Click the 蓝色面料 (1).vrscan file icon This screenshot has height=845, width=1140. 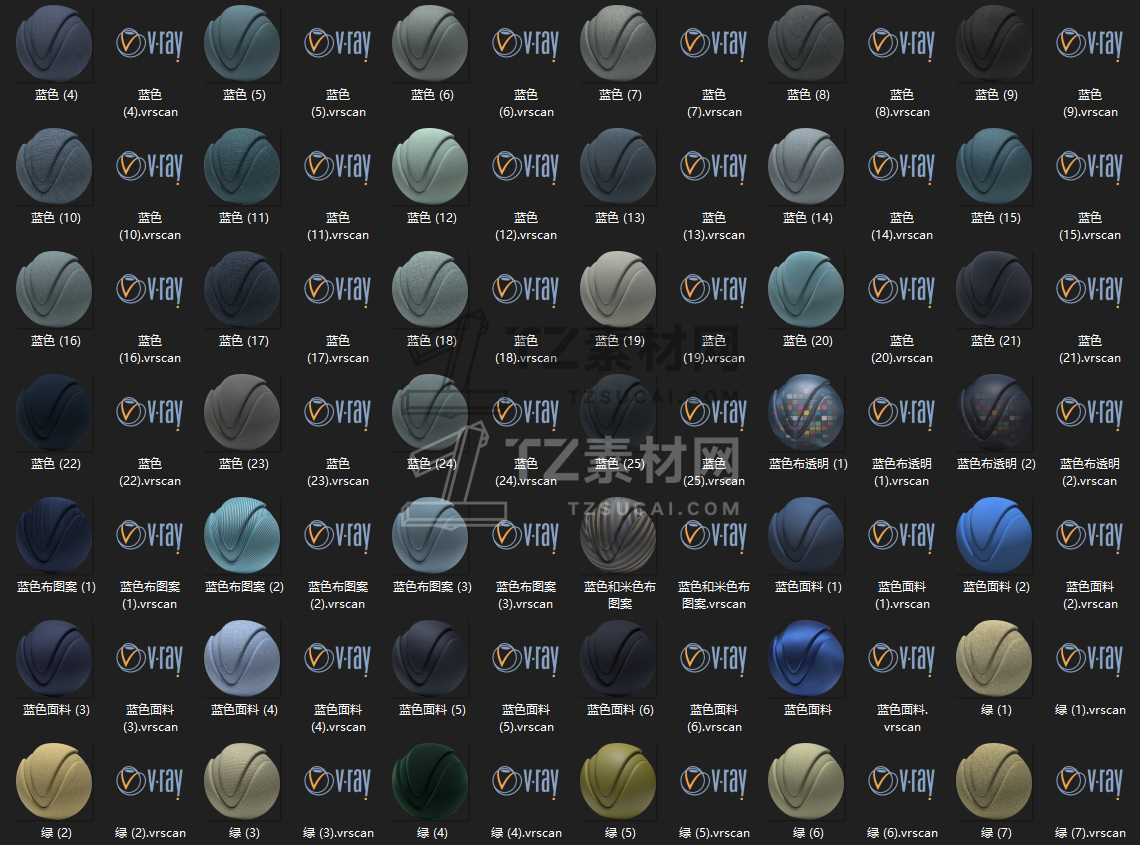[x=902, y=535]
